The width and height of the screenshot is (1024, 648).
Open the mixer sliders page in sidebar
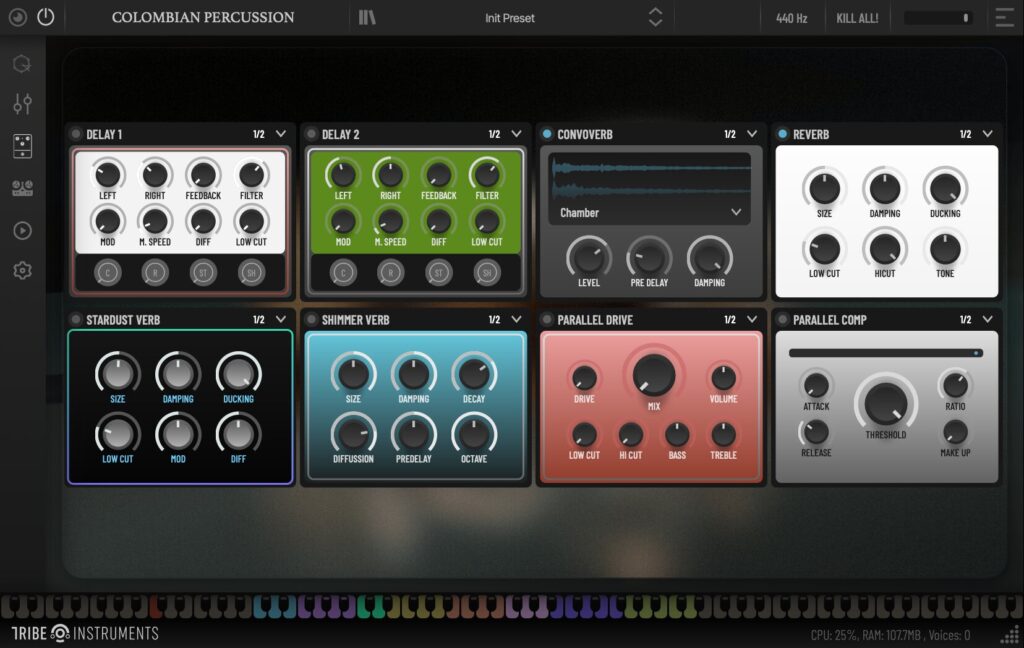pyautogui.click(x=22, y=104)
